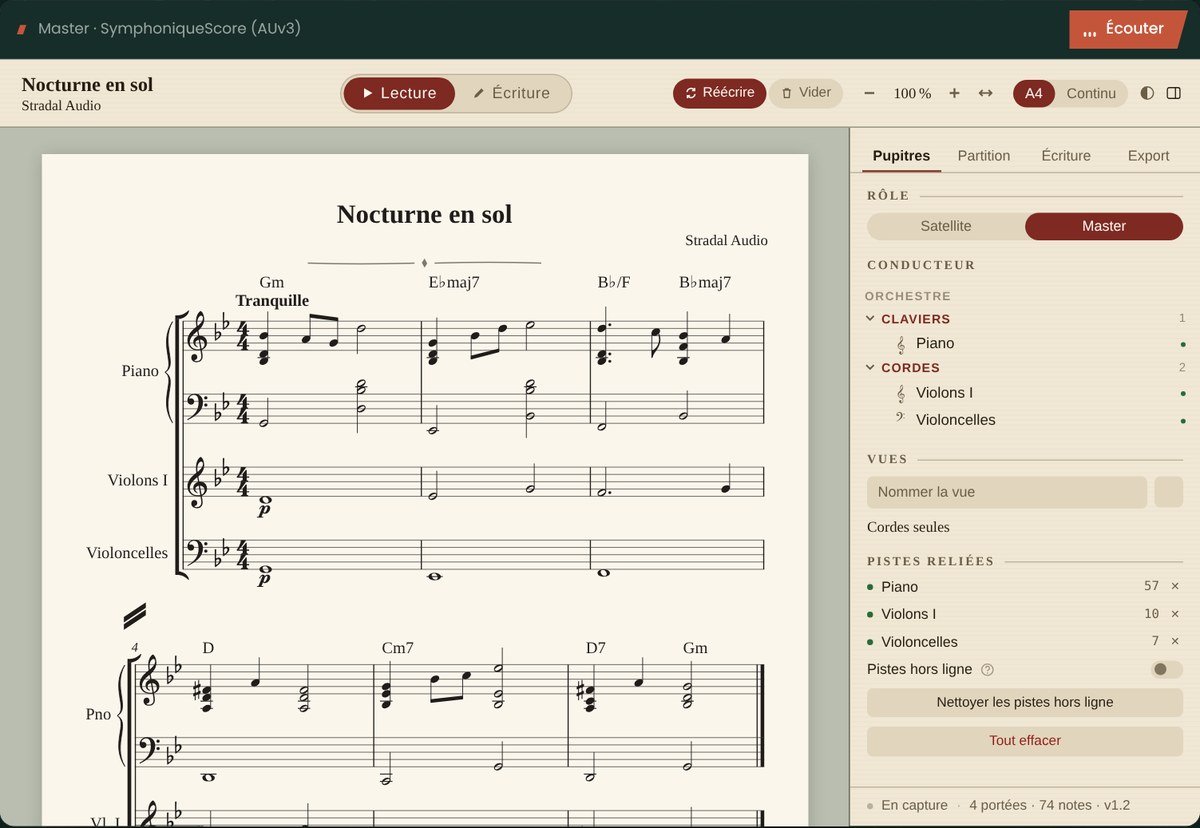Toggle the Pistes hors ligne switch
1200x828 pixels.
click(1166, 670)
